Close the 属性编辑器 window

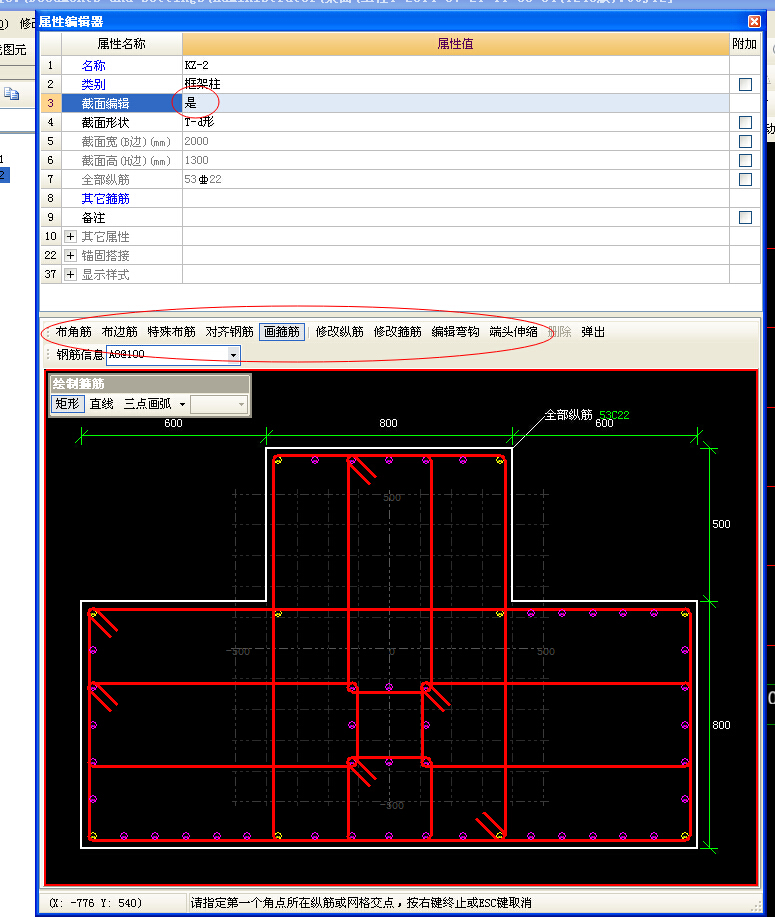[755, 22]
